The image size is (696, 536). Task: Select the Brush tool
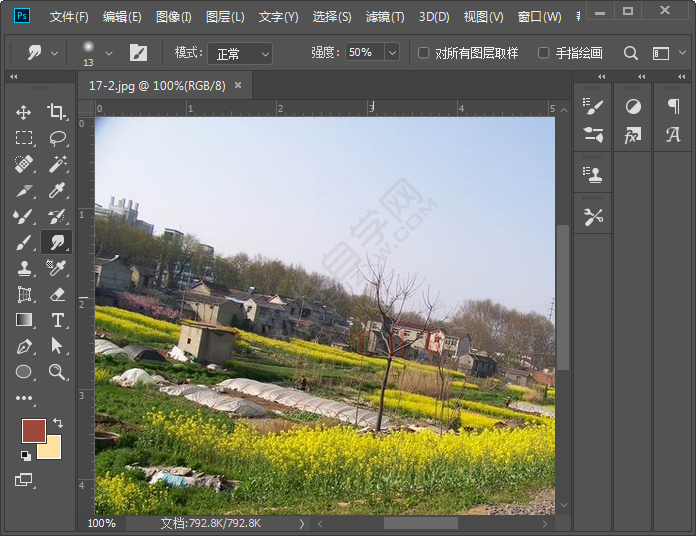(x=24, y=243)
